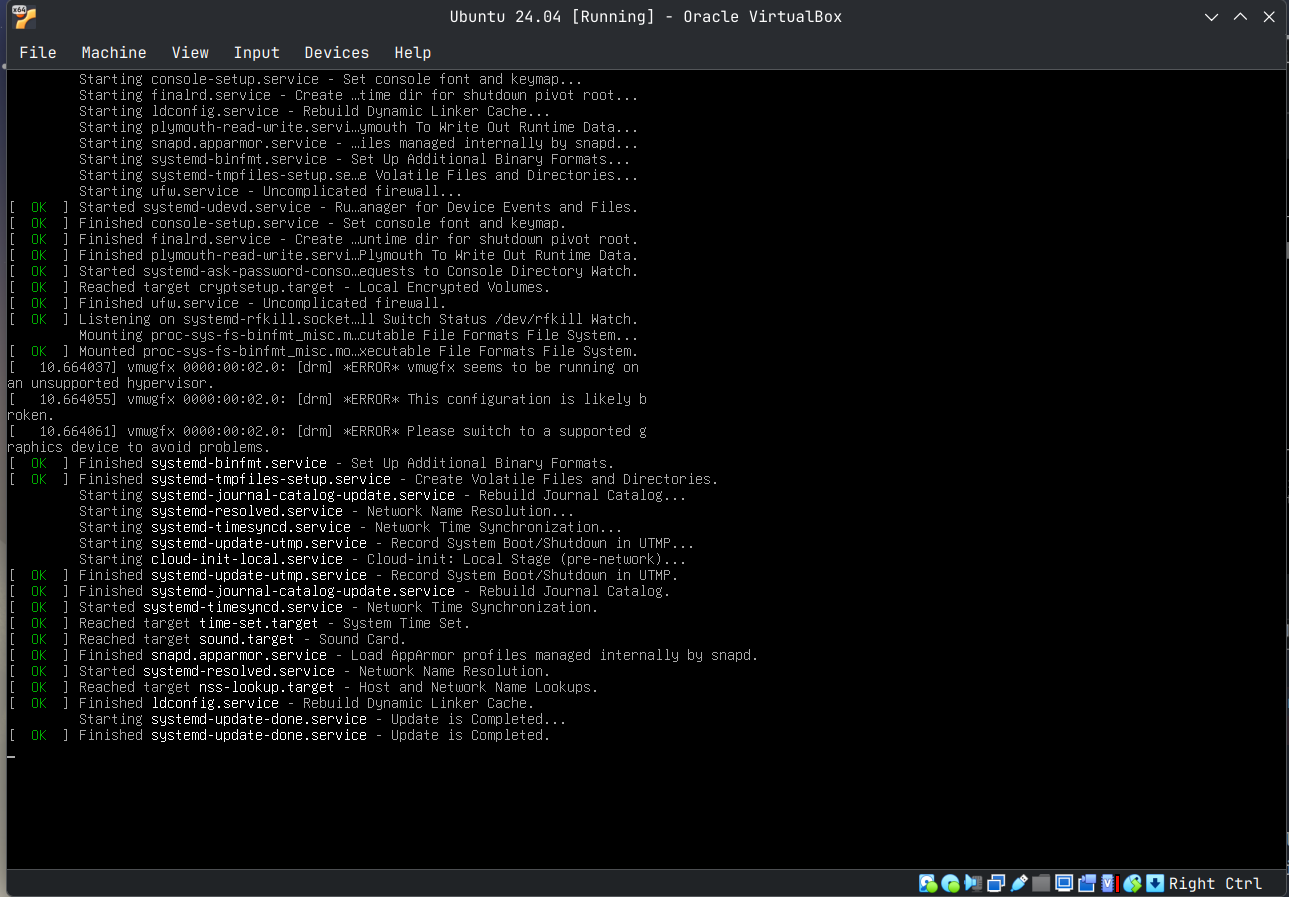This screenshot has width=1289, height=897.
Task: Open the network adapters indicator
Action: pyautogui.click(x=997, y=883)
